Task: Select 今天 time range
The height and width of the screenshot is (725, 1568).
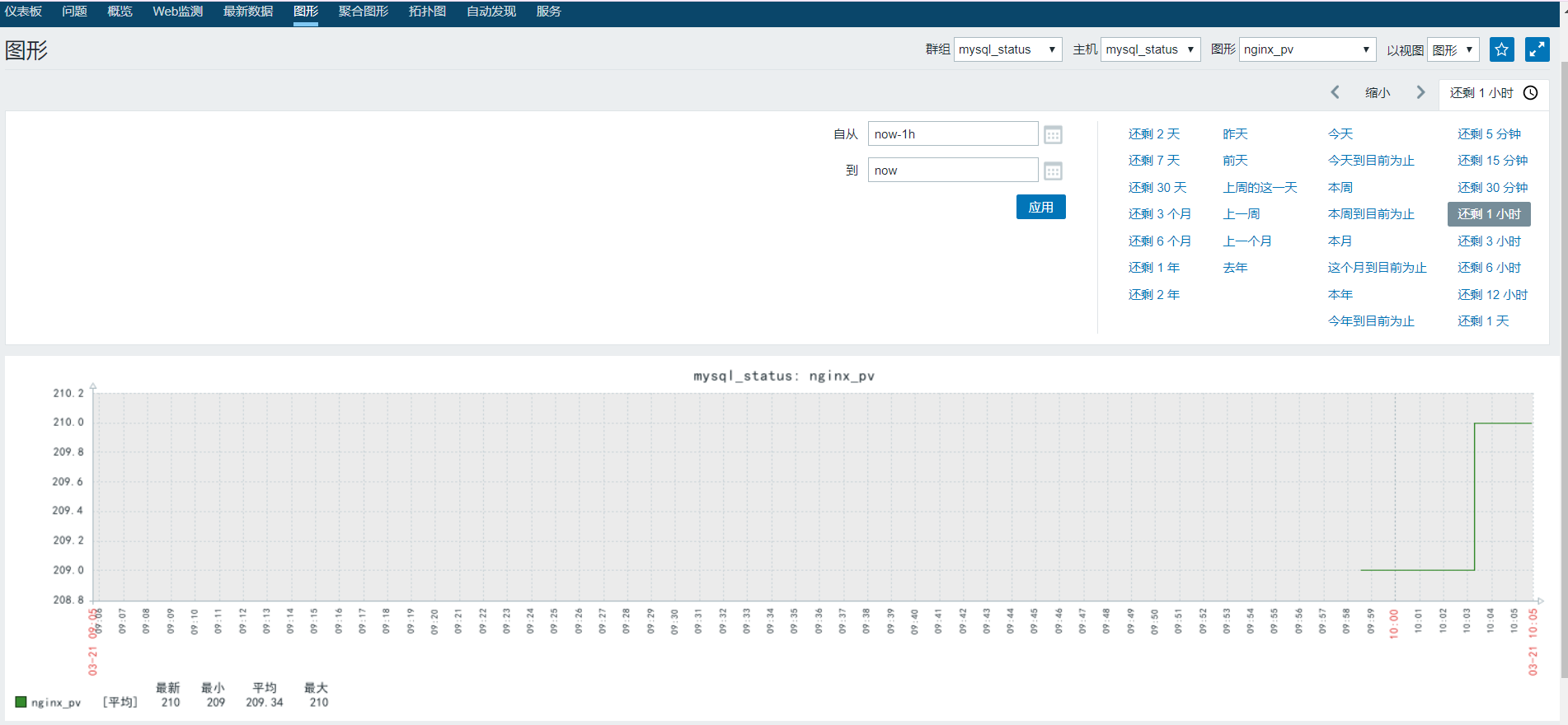Action: click(x=1340, y=134)
